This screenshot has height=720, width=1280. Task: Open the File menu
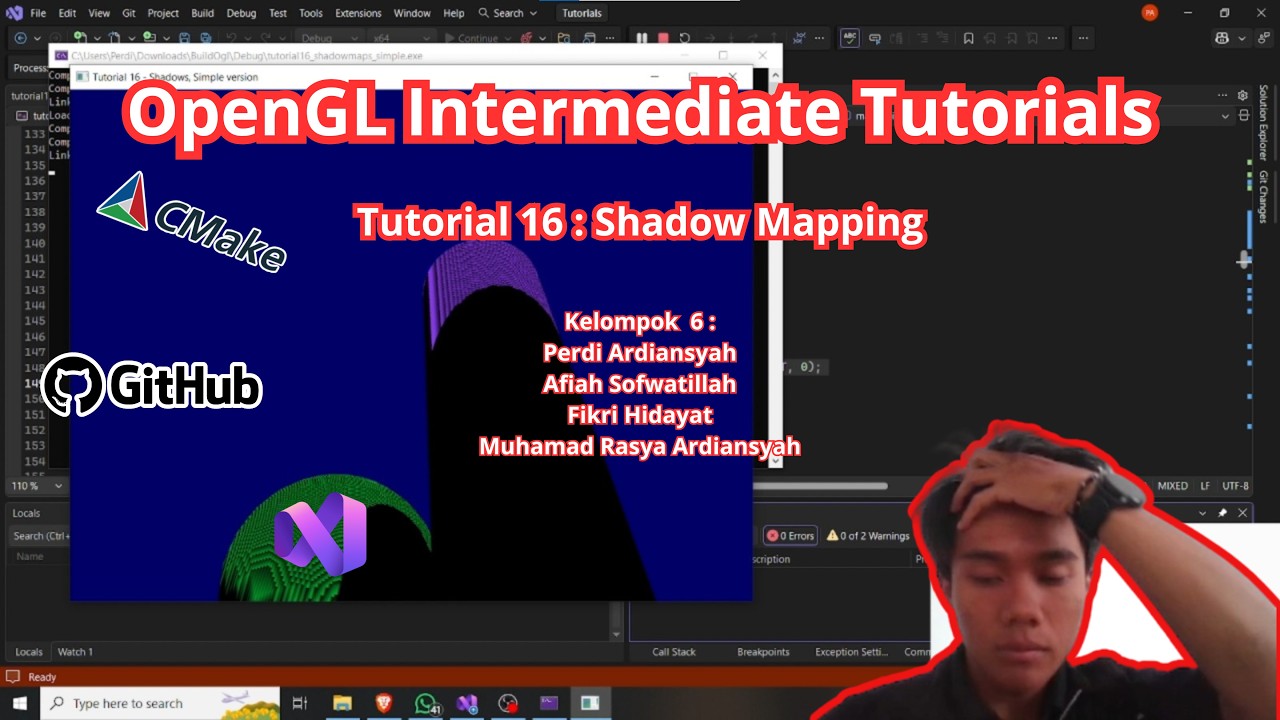(x=38, y=13)
